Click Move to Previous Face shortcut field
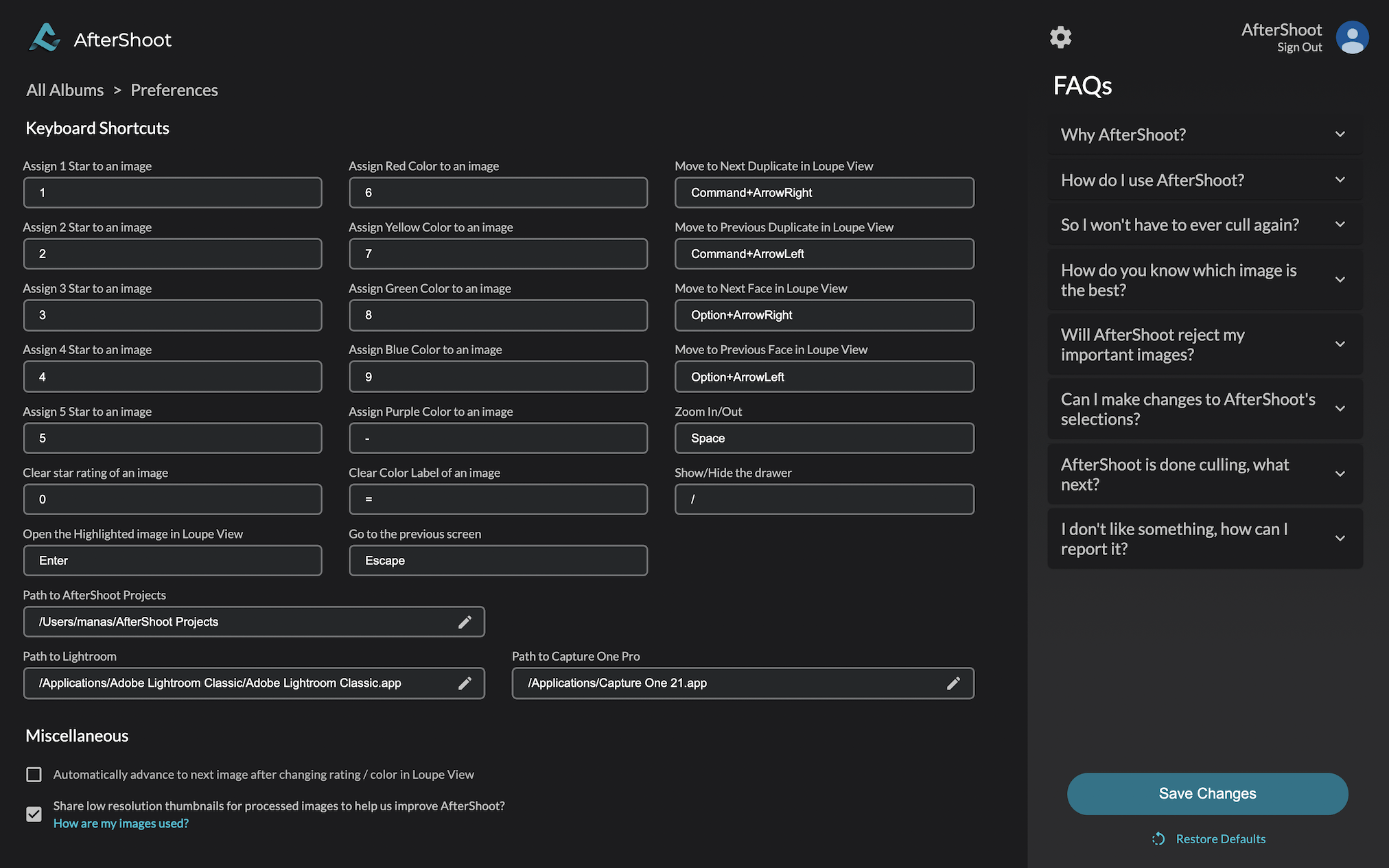The width and height of the screenshot is (1389, 868). [824, 377]
